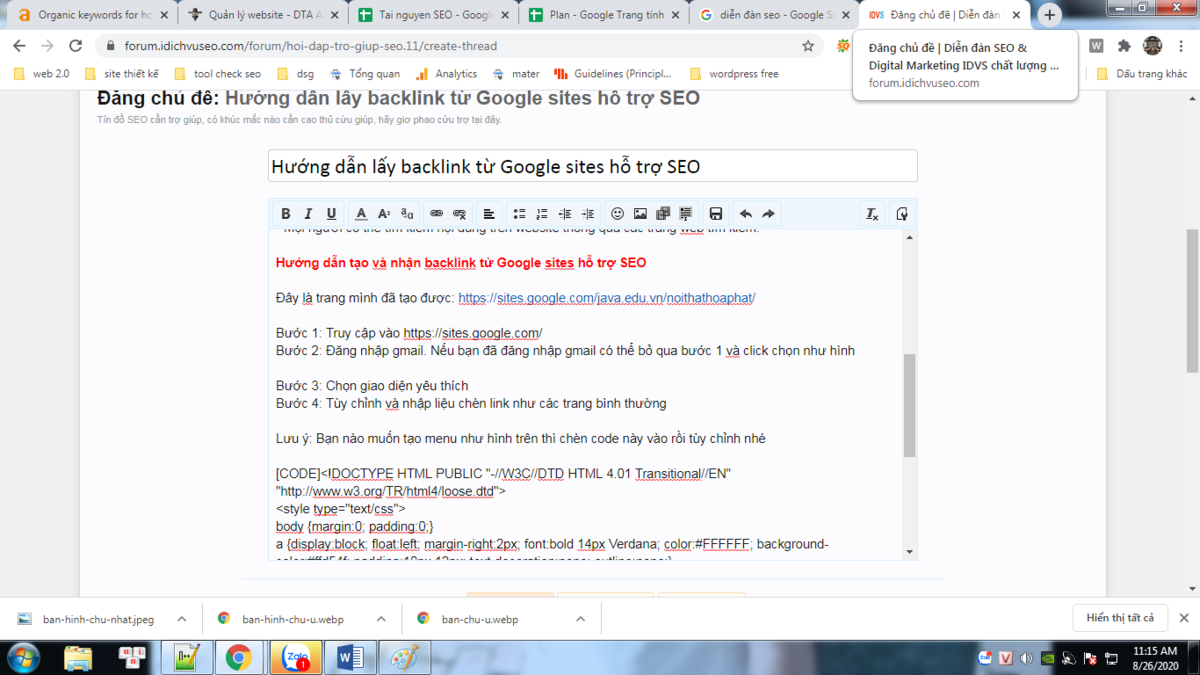Viewport: 1200px width, 675px height.
Task: Insert a bulleted list
Action: [519, 214]
